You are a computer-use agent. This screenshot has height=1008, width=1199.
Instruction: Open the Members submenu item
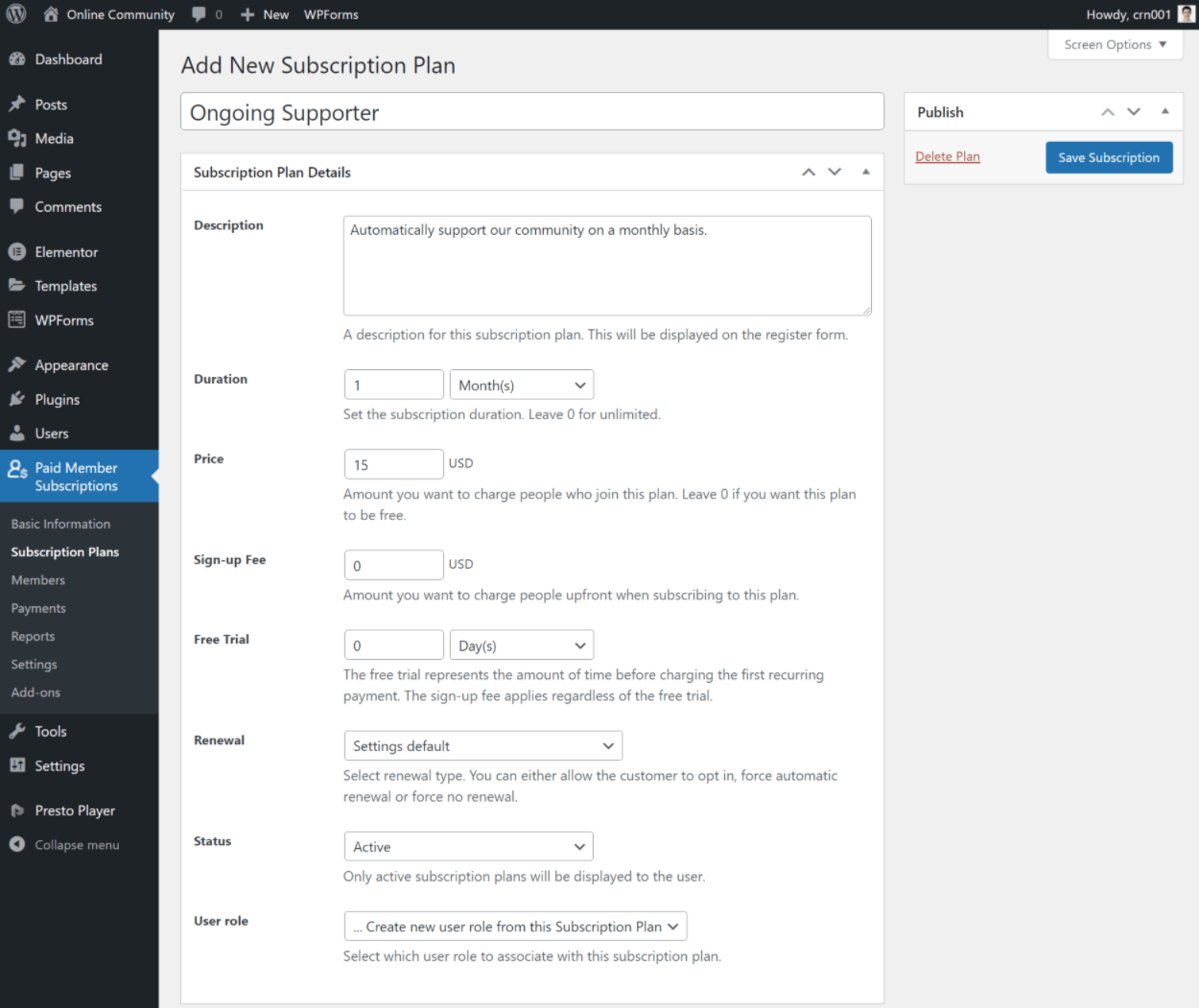38,580
